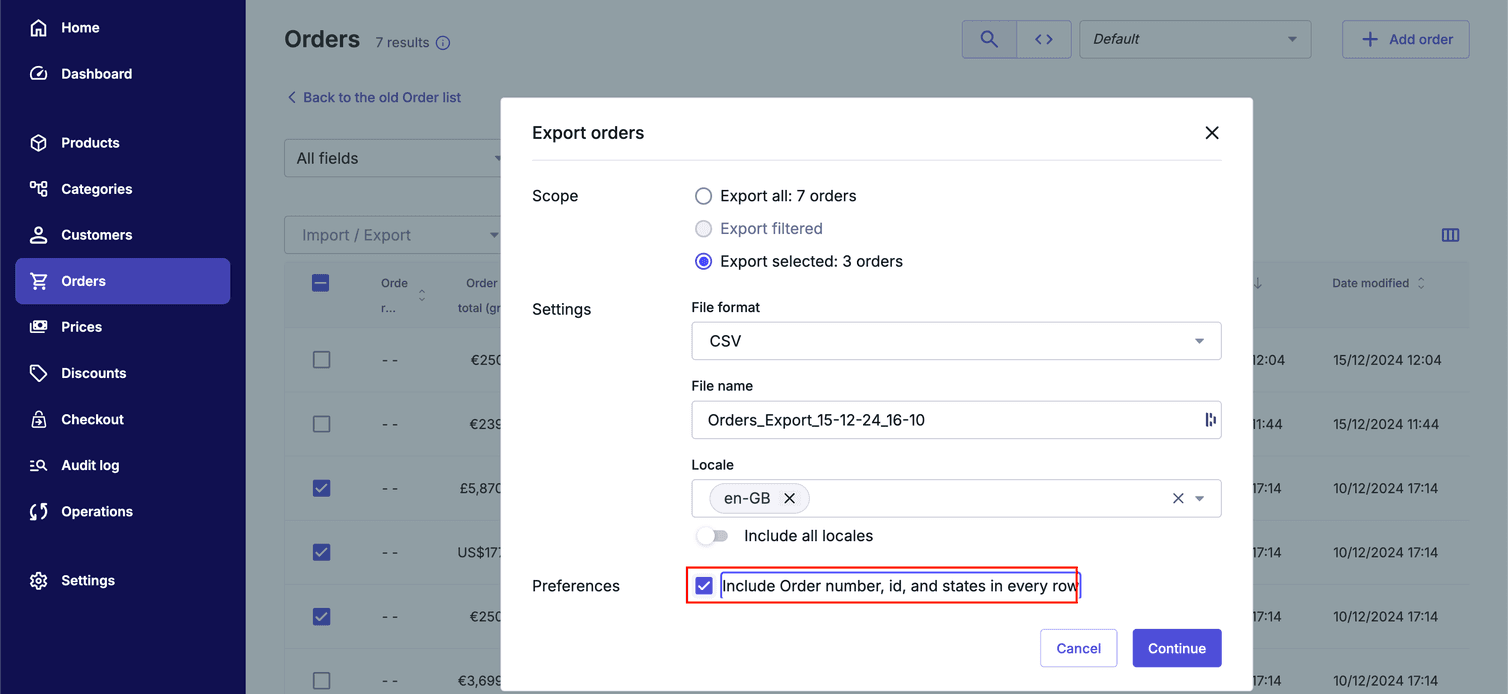The image size is (1508, 694).
Task: Open the advanced query code editor icon
Action: [x=1044, y=39]
